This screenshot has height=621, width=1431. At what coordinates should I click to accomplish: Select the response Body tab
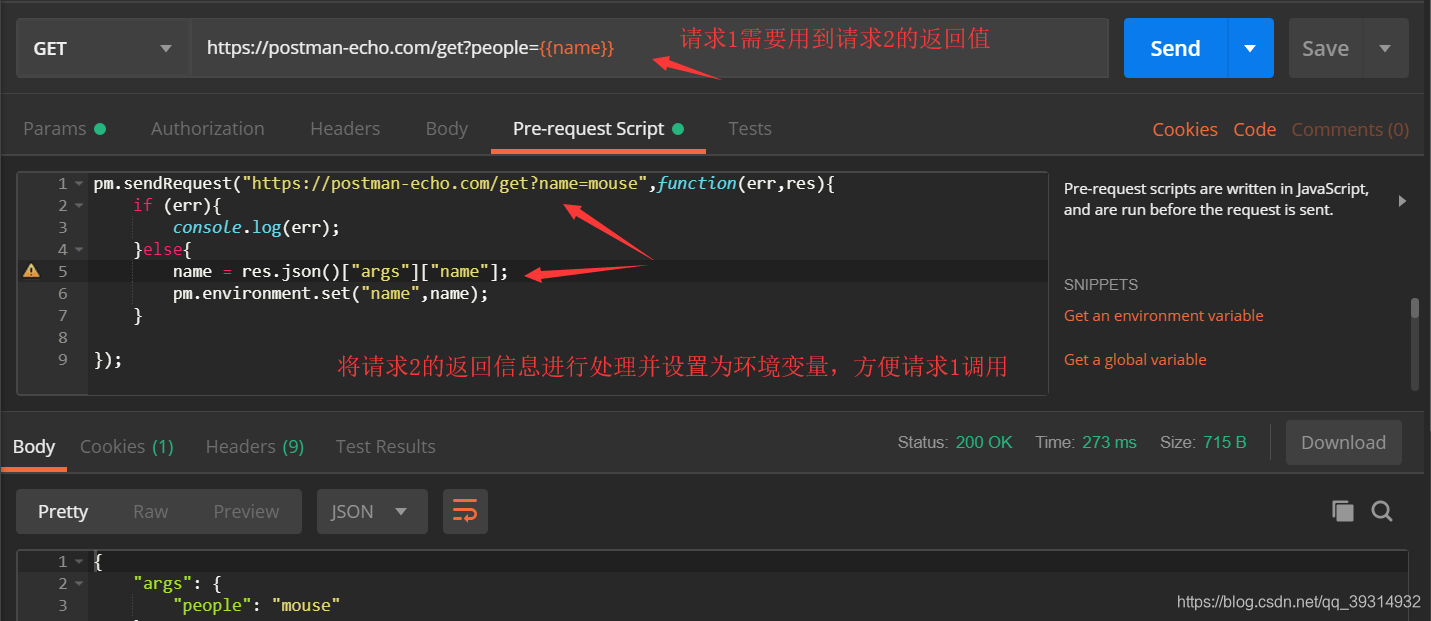34,446
